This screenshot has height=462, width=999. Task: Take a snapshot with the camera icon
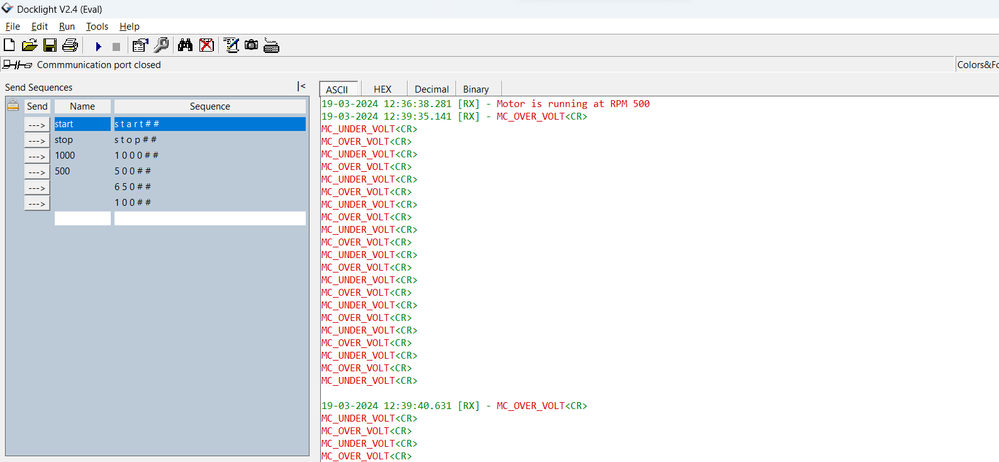coord(252,45)
